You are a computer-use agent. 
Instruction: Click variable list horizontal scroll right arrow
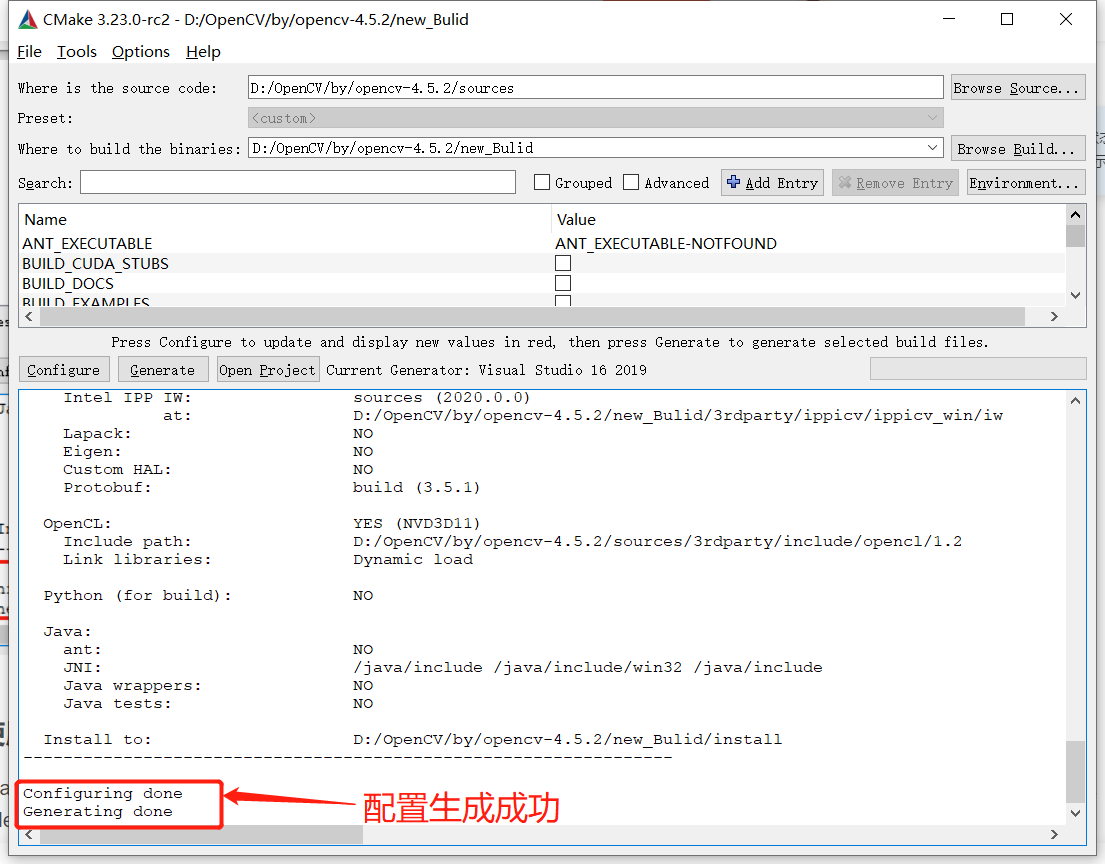1054,316
